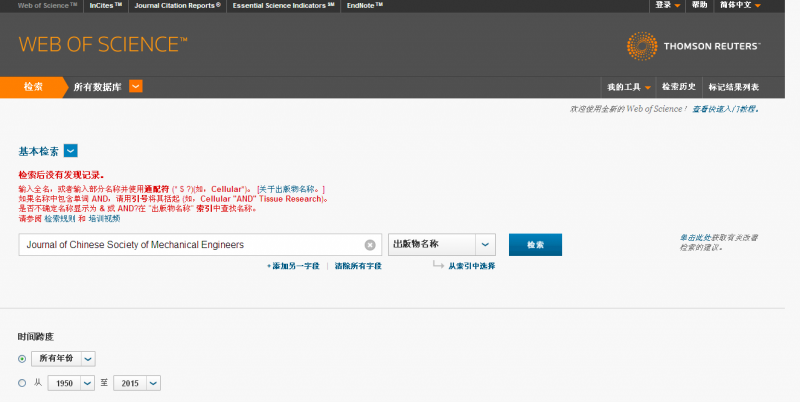The width and height of the screenshot is (800, 402).
Task: Clear the search text with the X icon
Action: [370, 245]
